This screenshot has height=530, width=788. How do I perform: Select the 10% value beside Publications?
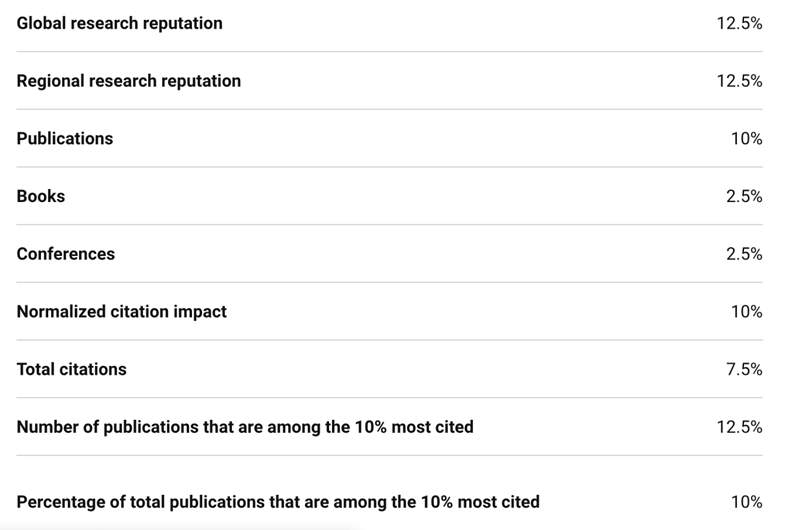(x=746, y=139)
